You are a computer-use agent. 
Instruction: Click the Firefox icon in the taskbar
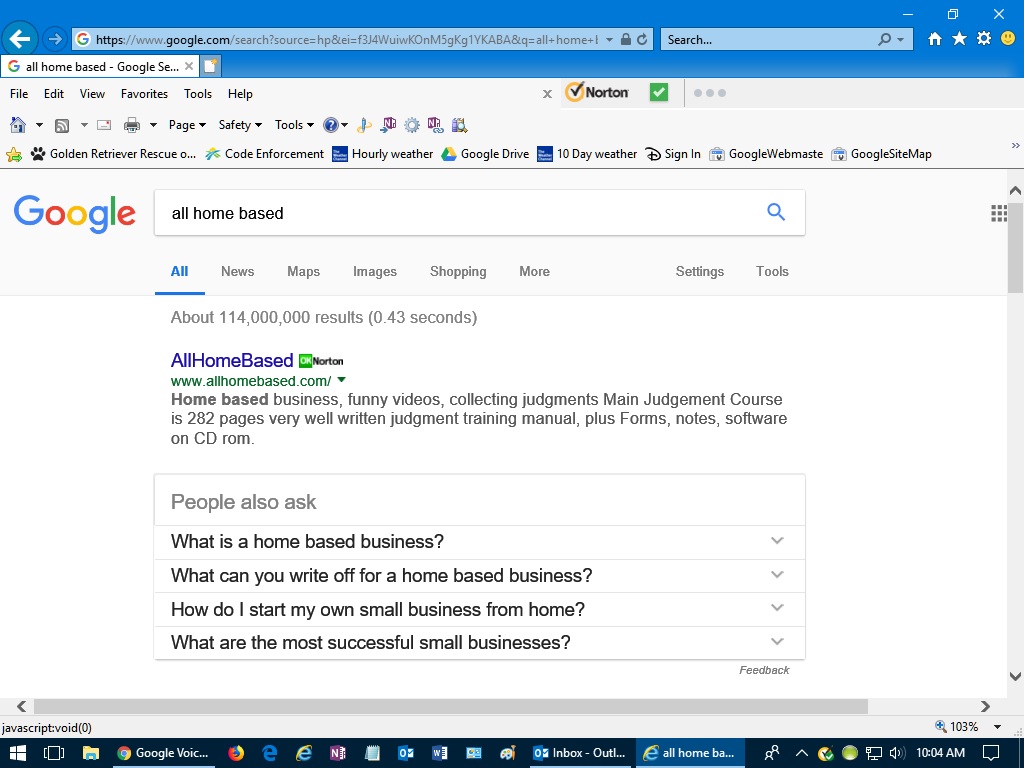click(236, 753)
